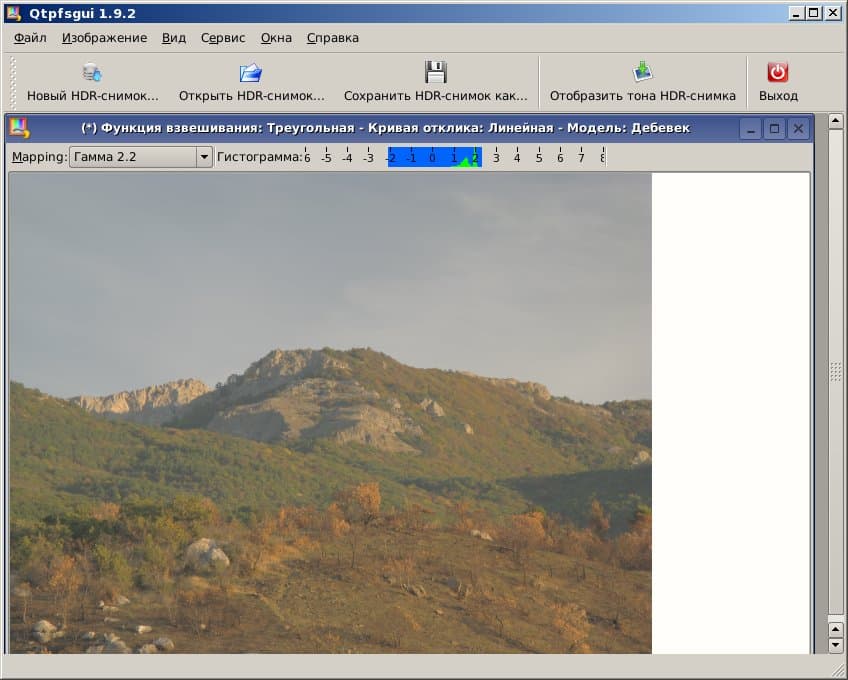Image resolution: width=848 pixels, height=680 pixels.
Task: Click the red Выход power icon
Action: click(x=778, y=72)
